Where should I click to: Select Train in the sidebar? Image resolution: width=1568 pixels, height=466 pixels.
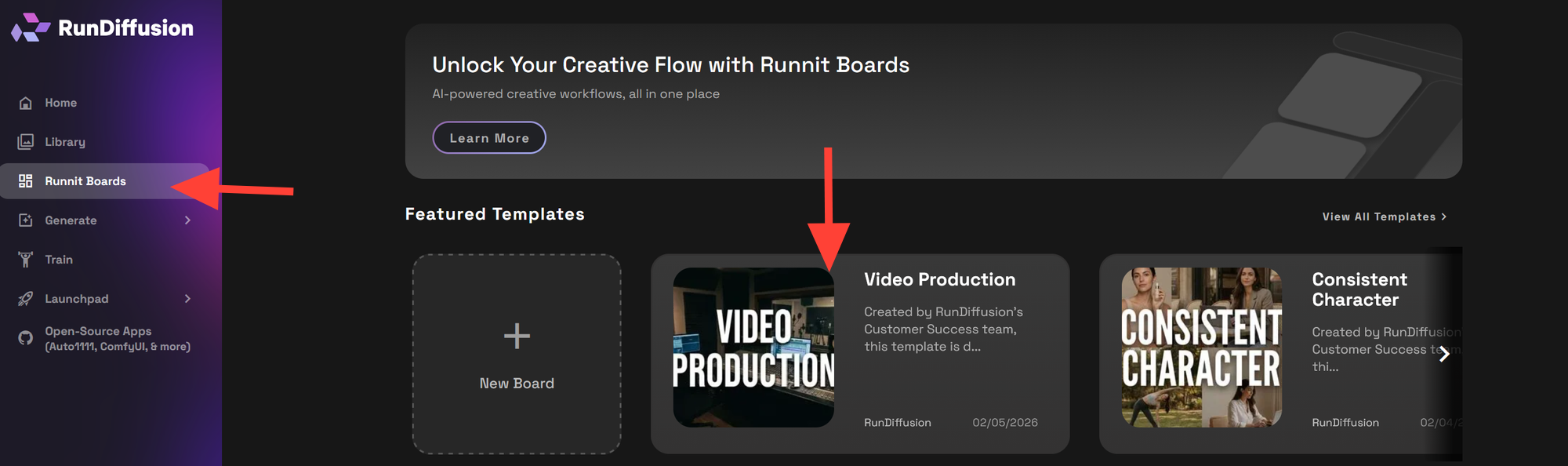59,260
